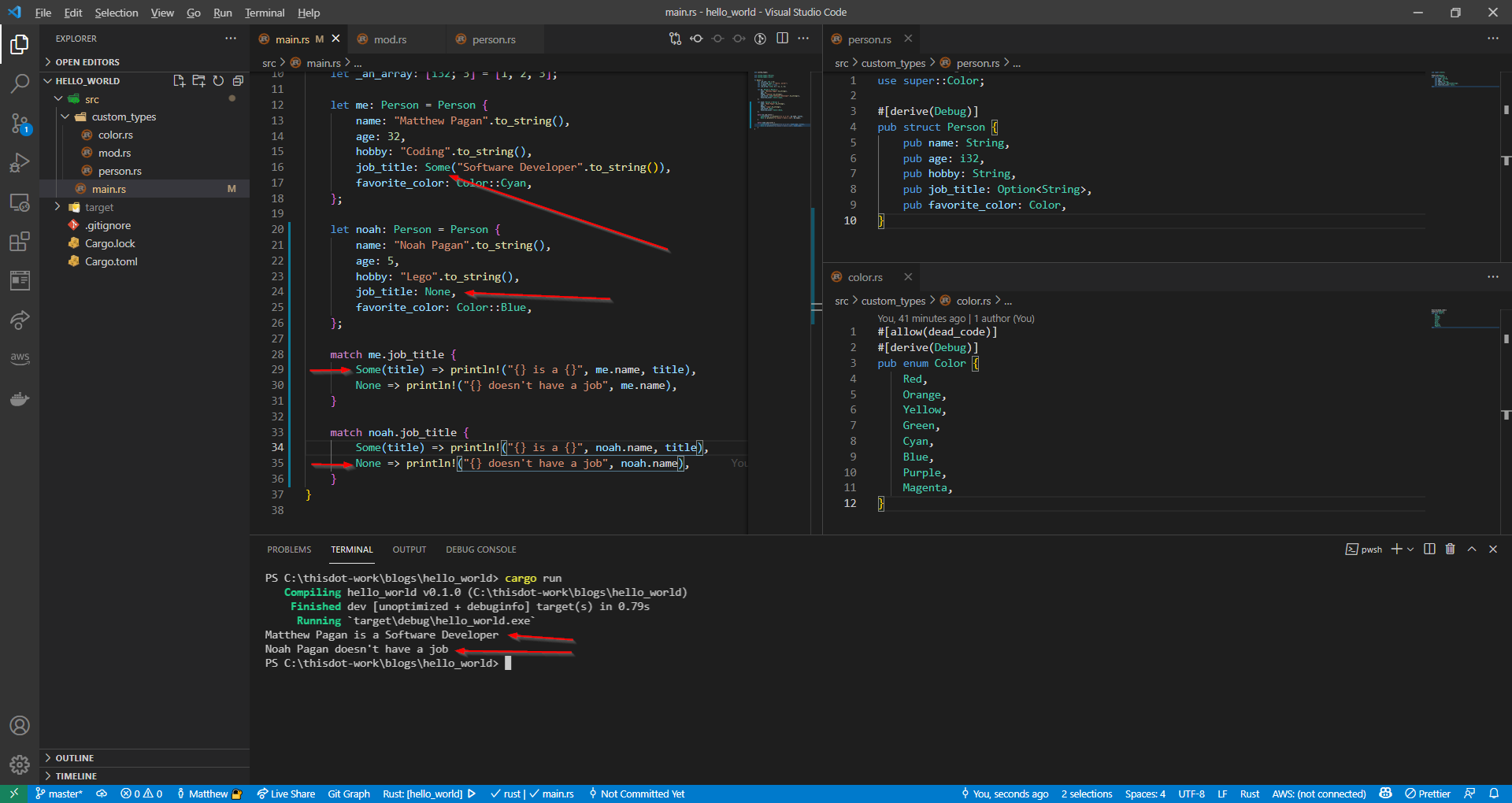Open the Explorer view in the activity bar
This screenshot has width=1512, height=803.
[20, 44]
